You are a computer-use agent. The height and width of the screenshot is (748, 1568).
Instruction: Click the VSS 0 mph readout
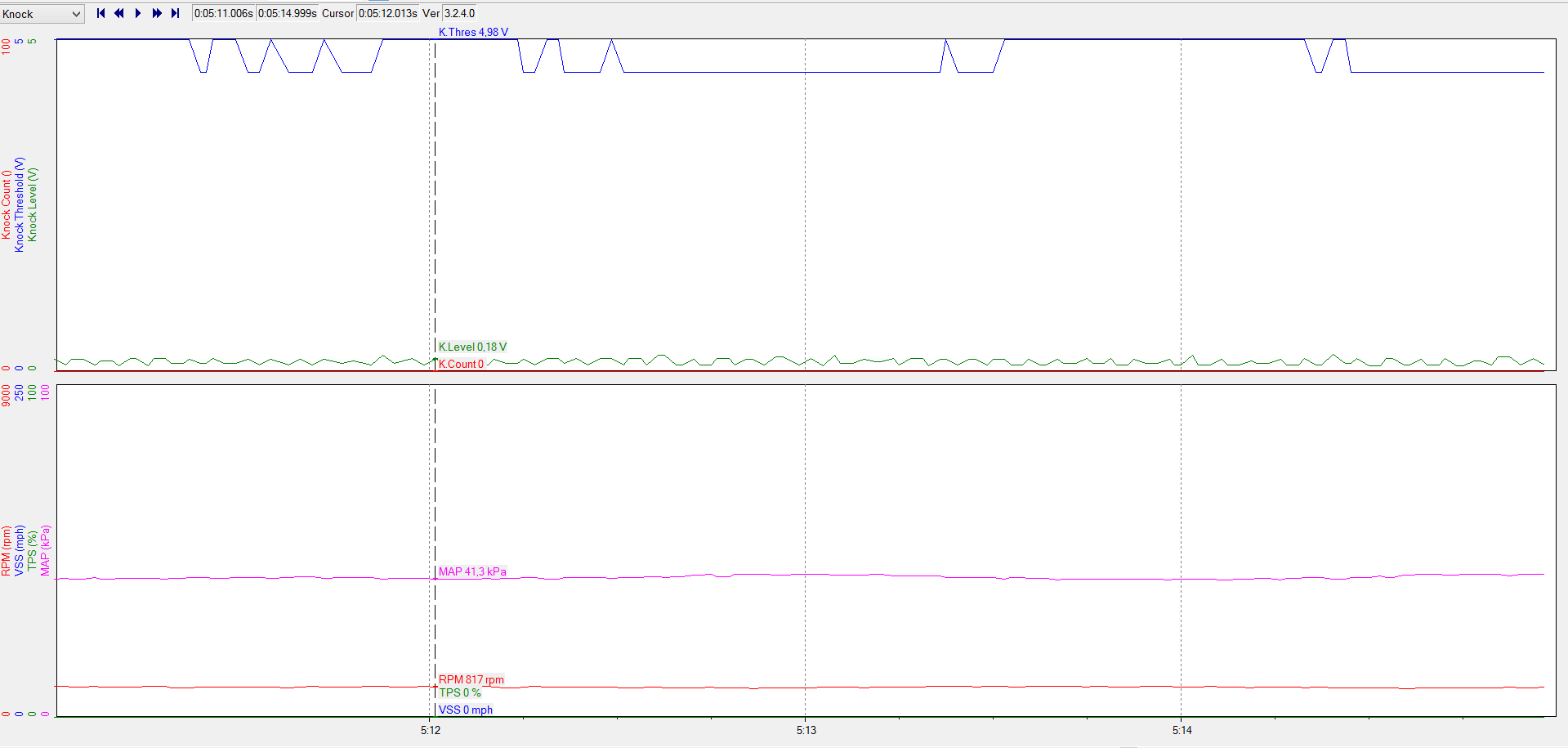(x=465, y=710)
